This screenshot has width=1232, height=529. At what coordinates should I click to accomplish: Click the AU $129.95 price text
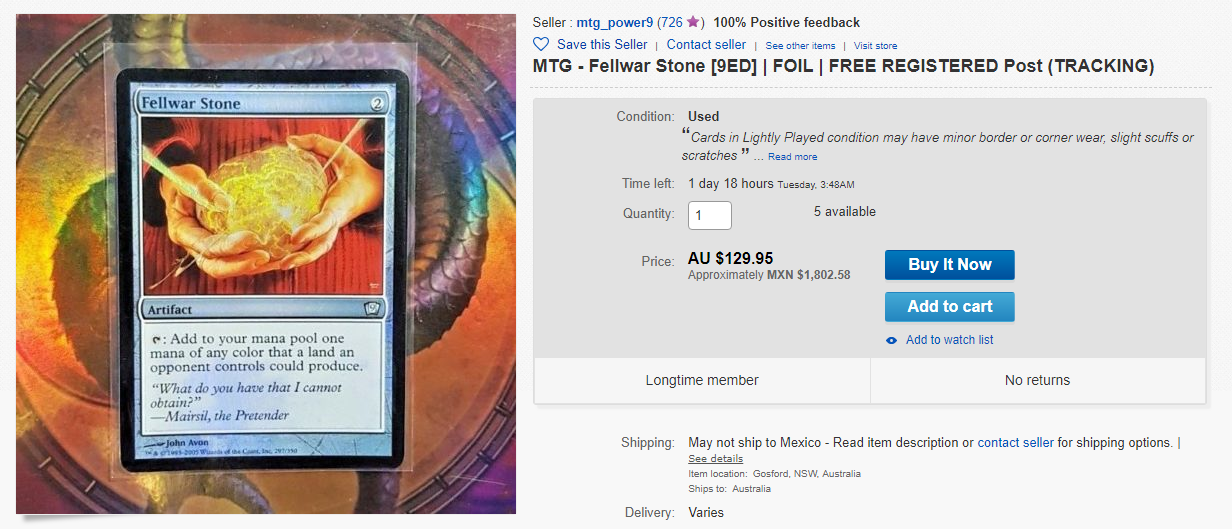coord(730,258)
